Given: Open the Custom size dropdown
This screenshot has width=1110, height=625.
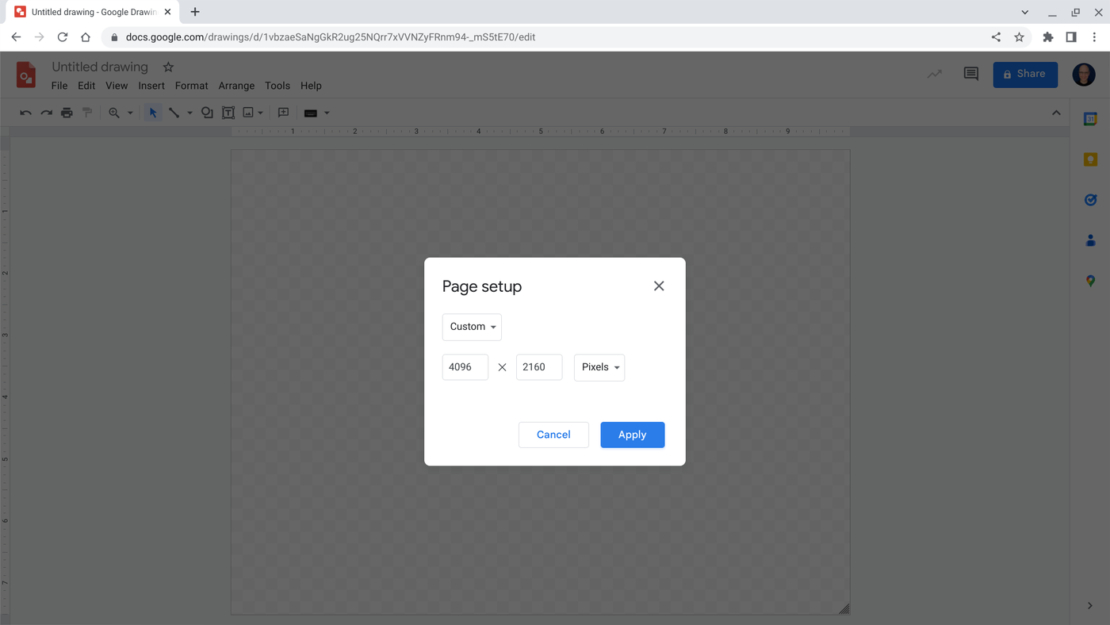Looking at the screenshot, I should [471, 326].
